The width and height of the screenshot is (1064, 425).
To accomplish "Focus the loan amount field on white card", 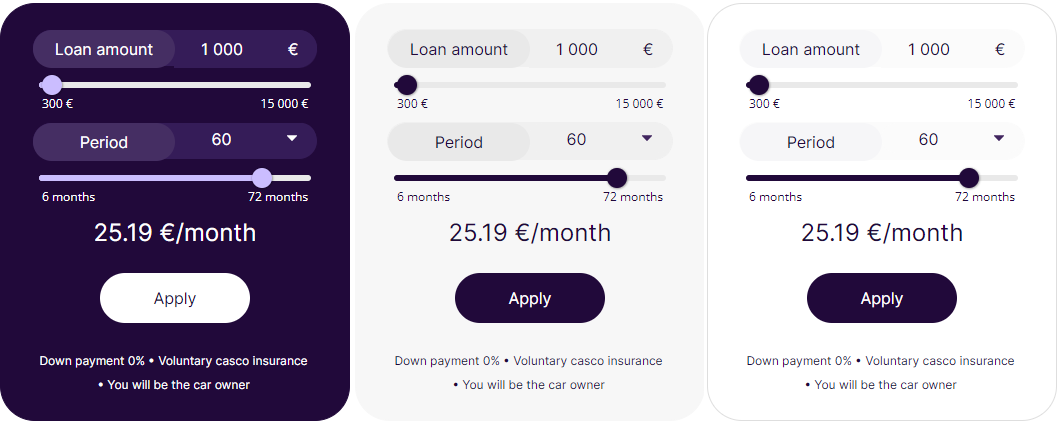I will 929,49.
